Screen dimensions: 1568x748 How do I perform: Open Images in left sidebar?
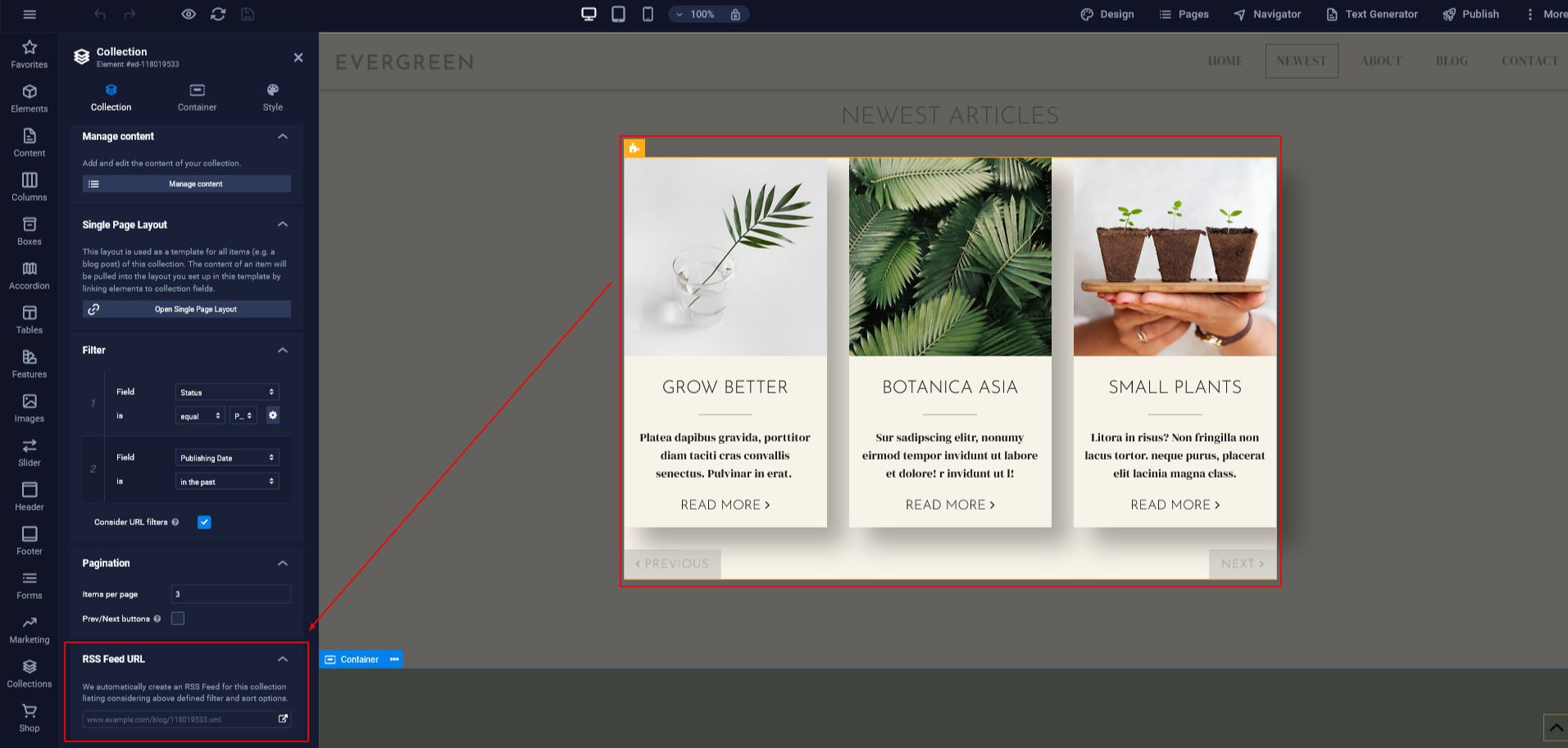[30, 408]
